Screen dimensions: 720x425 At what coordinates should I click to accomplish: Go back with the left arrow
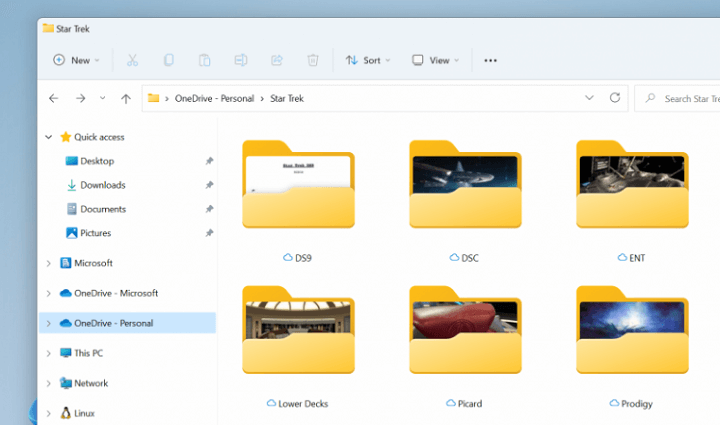pos(54,98)
